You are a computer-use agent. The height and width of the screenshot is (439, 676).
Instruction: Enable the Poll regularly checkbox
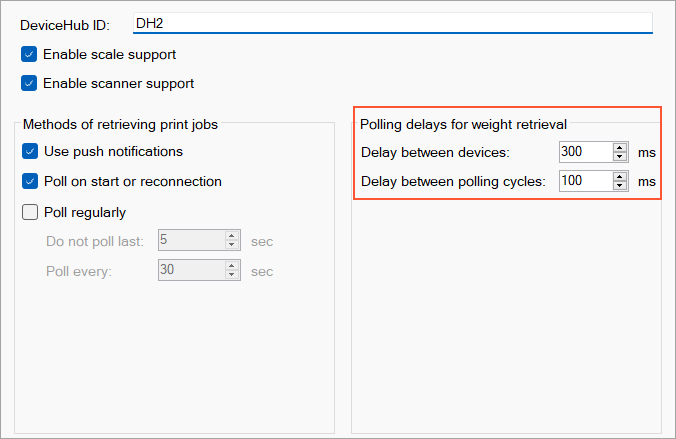[30, 212]
